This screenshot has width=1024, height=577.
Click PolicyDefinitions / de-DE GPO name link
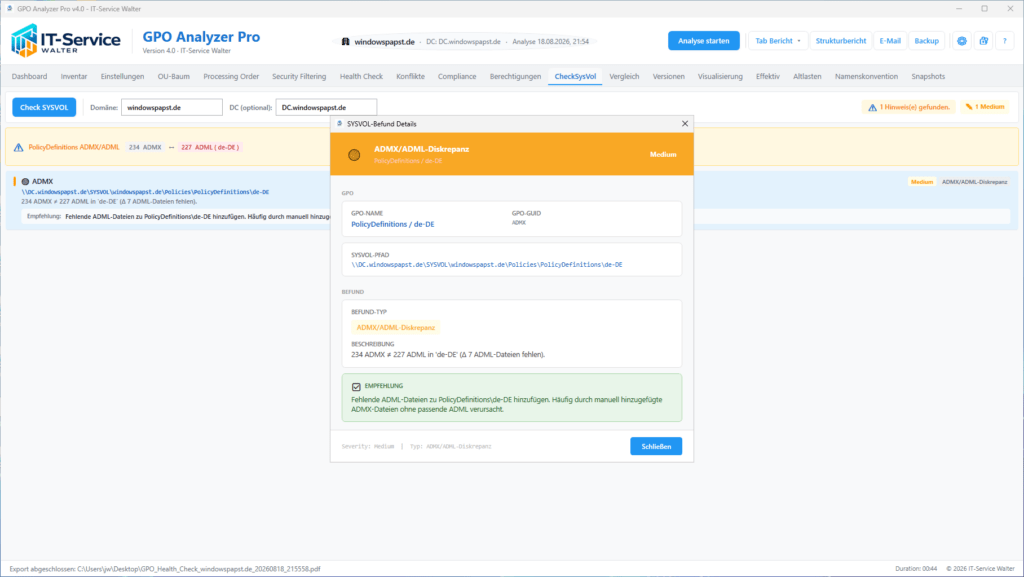point(392,224)
